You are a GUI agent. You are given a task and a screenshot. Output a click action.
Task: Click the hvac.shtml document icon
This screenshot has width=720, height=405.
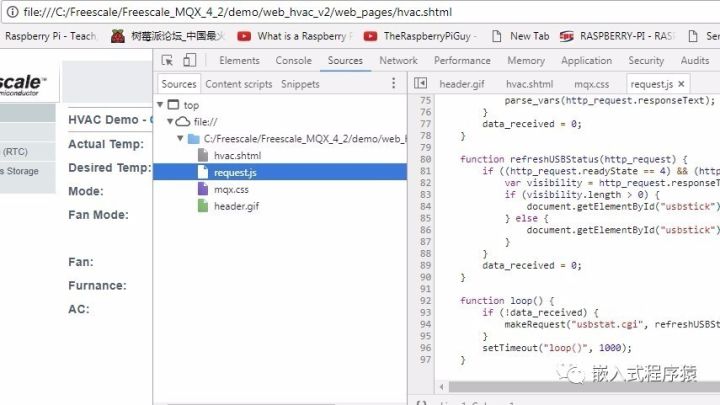(x=203, y=155)
